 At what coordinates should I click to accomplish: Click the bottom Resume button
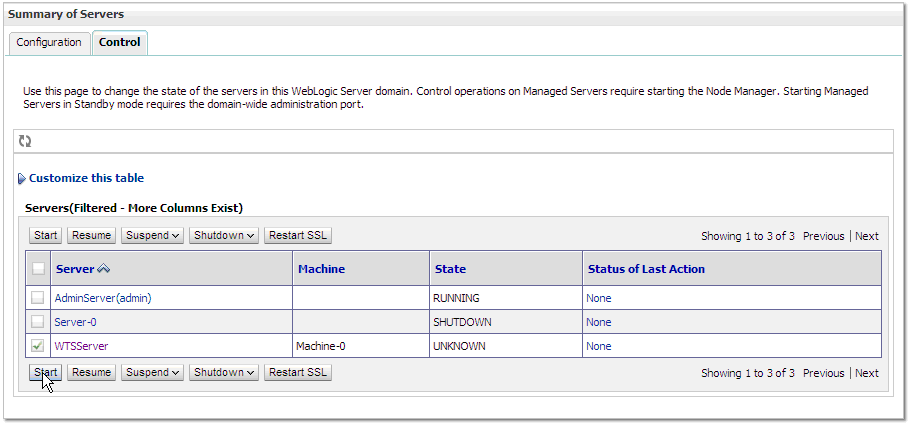[92, 372]
